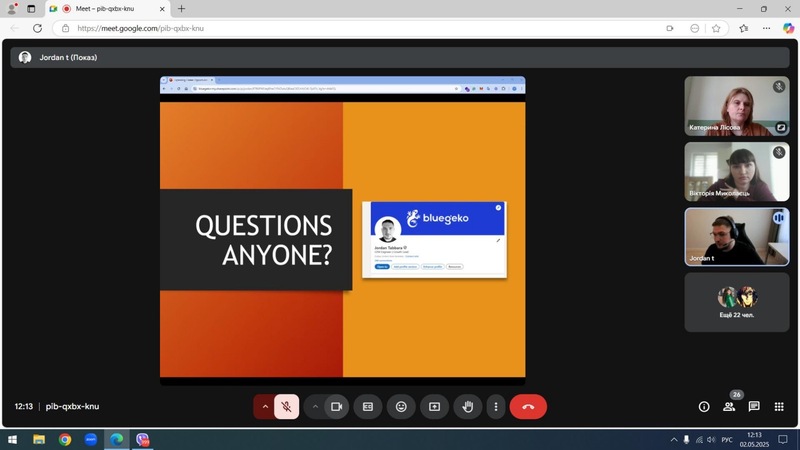Open a new browser tab
The image size is (800, 450).
coord(181,9)
